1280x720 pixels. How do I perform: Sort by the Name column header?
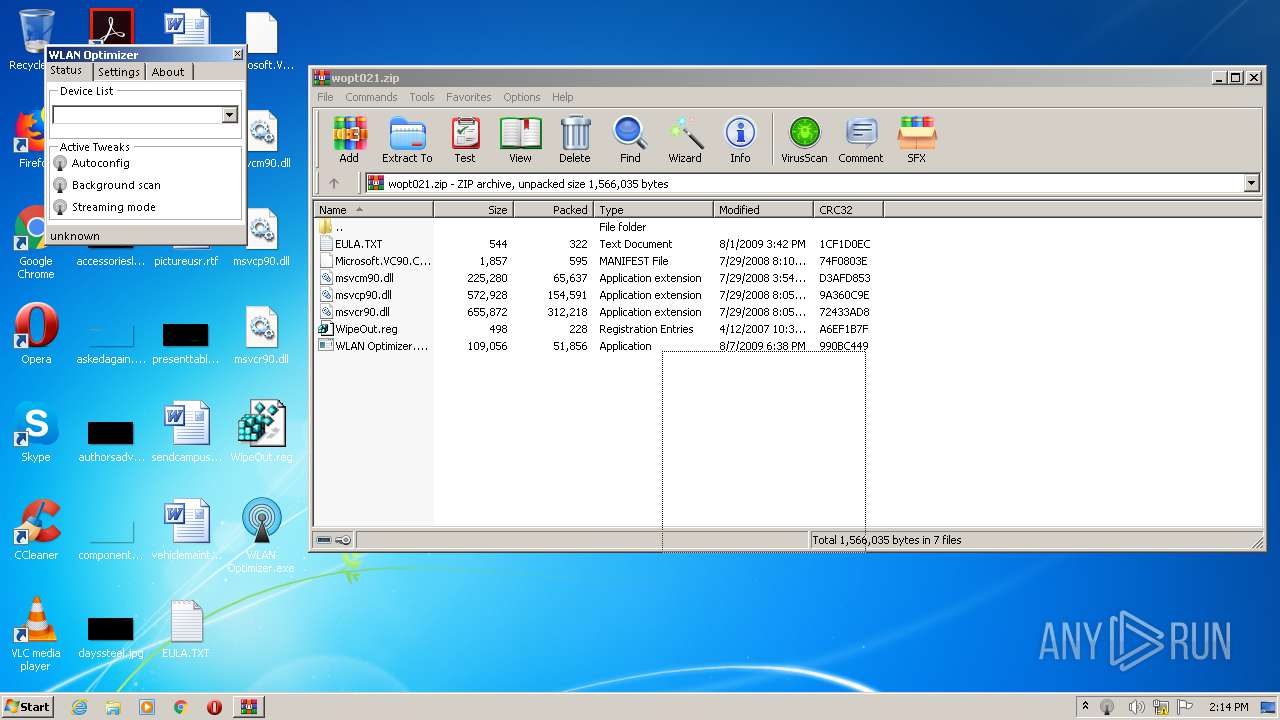point(374,210)
